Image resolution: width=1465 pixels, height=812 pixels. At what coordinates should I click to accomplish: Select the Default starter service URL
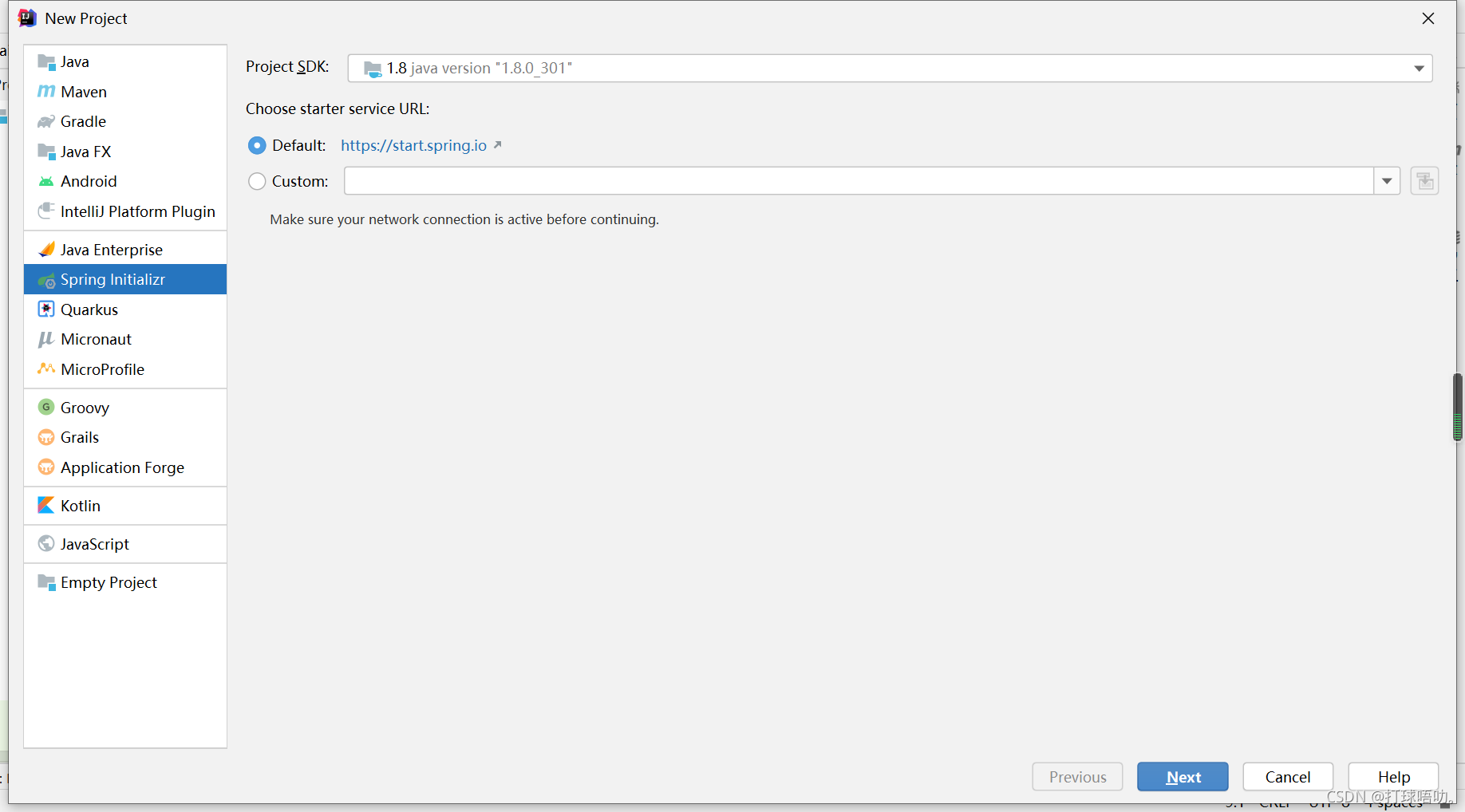coord(257,145)
